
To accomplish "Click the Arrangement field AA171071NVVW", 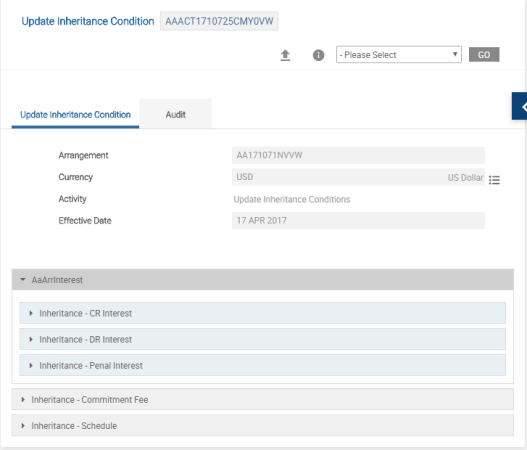I will point(358,155).
